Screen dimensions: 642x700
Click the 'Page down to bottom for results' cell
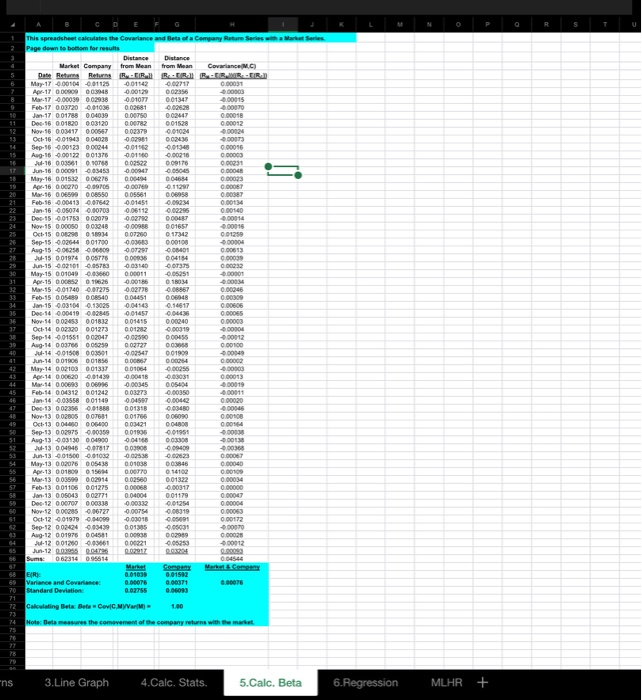tap(73, 48)
